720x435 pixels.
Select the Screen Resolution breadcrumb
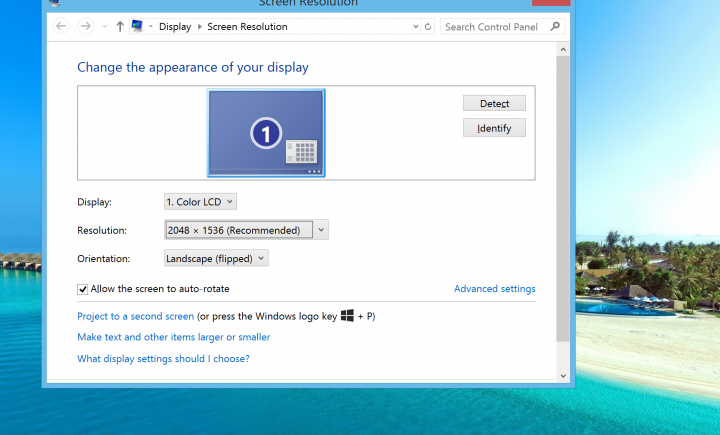247,27
